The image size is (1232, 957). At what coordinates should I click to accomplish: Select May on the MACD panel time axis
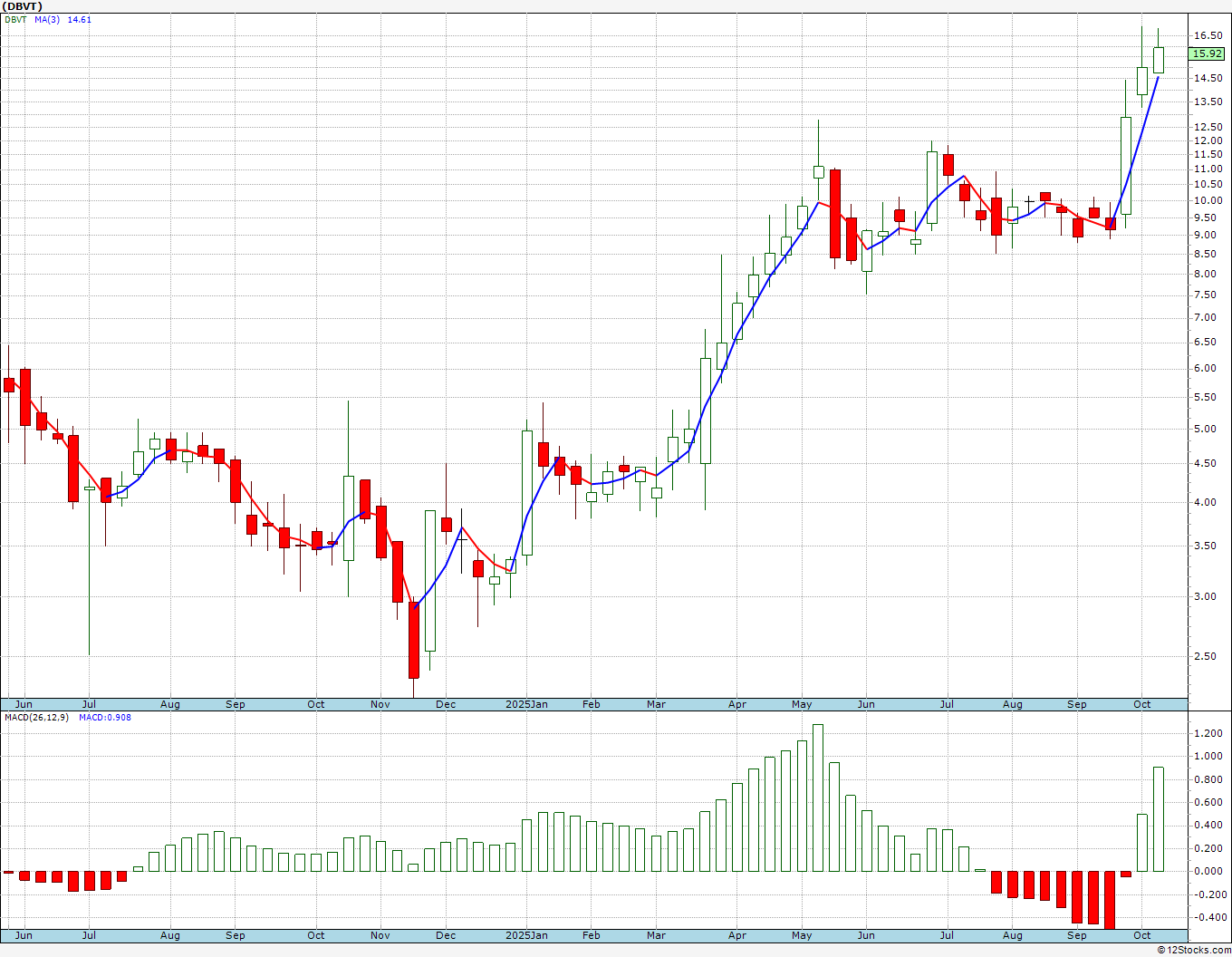tap(803, 935)
